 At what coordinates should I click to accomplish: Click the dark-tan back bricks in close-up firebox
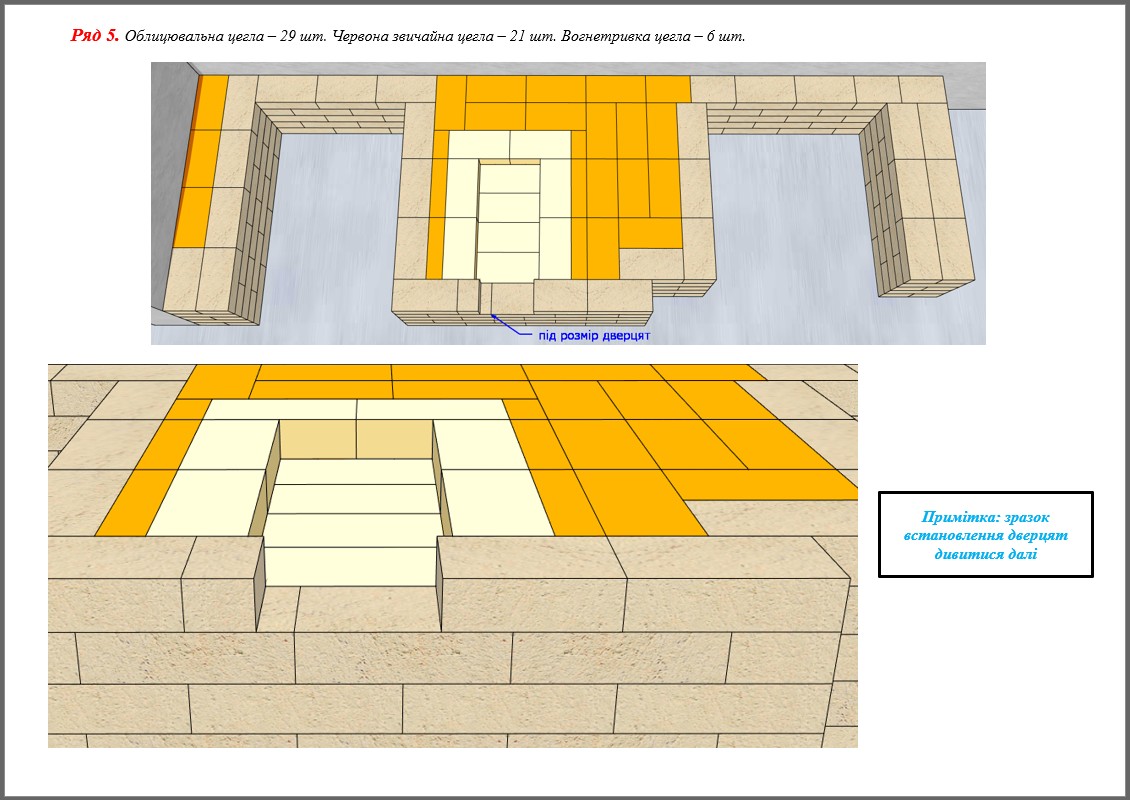click(x=356, y=438)
